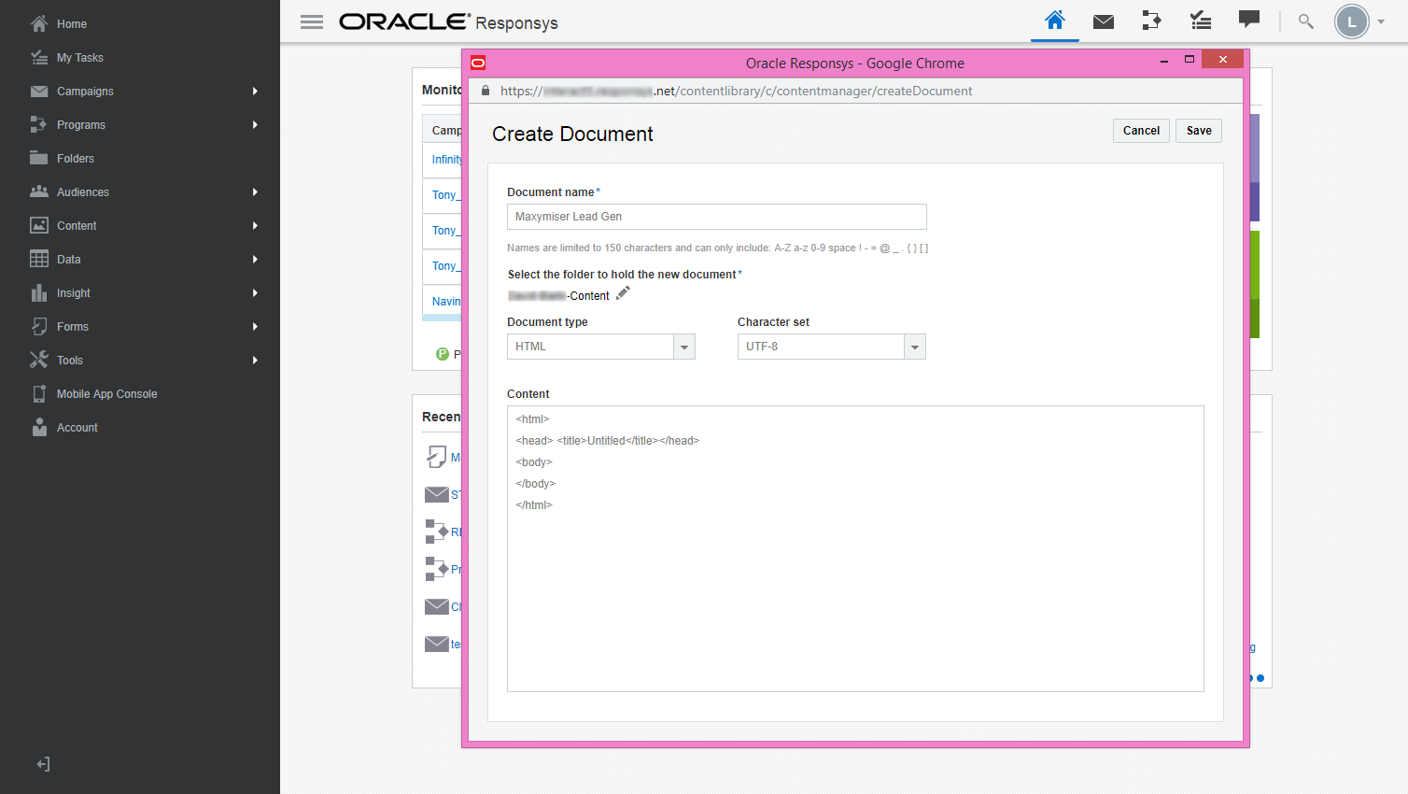Click the Data table icon in sidebar
This screenshot has height=794, width=1408.
[39, 259]
